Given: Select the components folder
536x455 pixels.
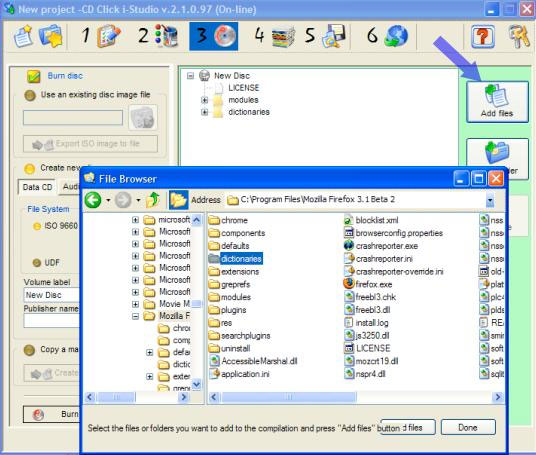Looking at the screenshot, I should point(237,233).
